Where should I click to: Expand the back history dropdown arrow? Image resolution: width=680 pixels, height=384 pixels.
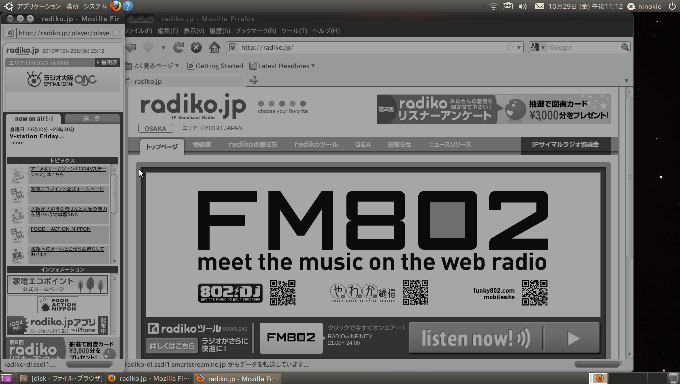click(163, 47)
